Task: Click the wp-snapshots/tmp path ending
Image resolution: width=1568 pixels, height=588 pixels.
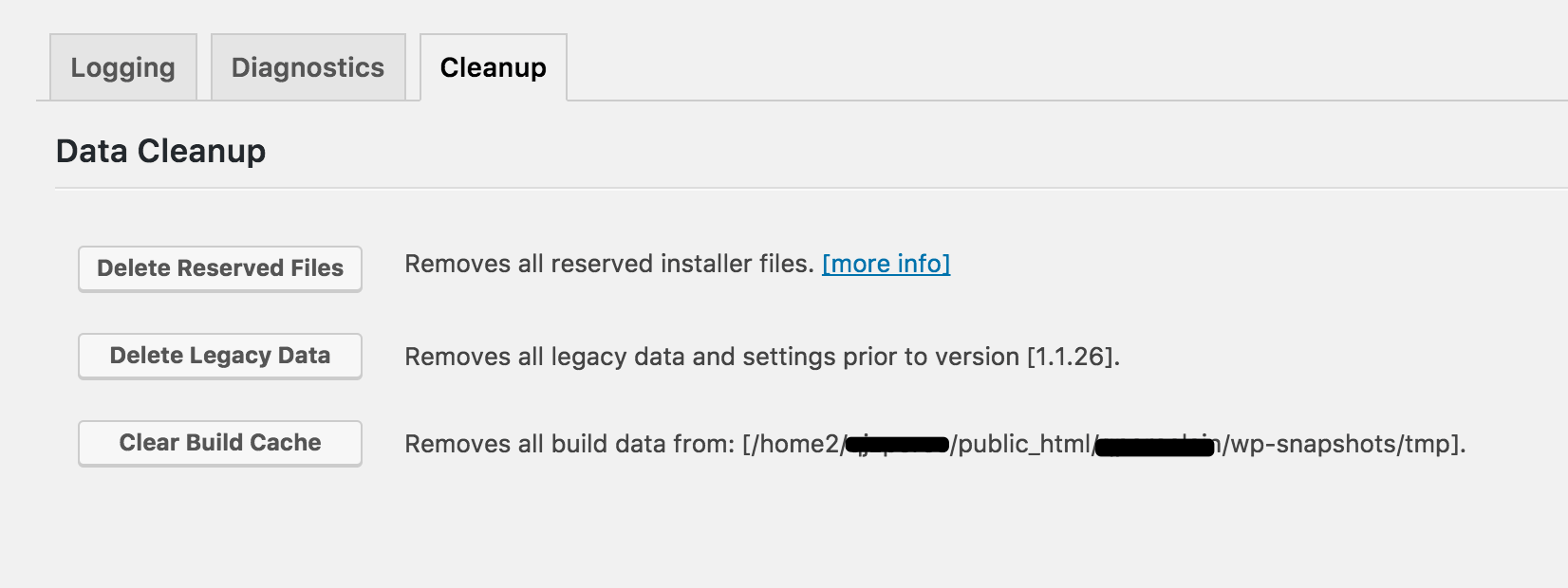Action: [x=1343, y=444]
